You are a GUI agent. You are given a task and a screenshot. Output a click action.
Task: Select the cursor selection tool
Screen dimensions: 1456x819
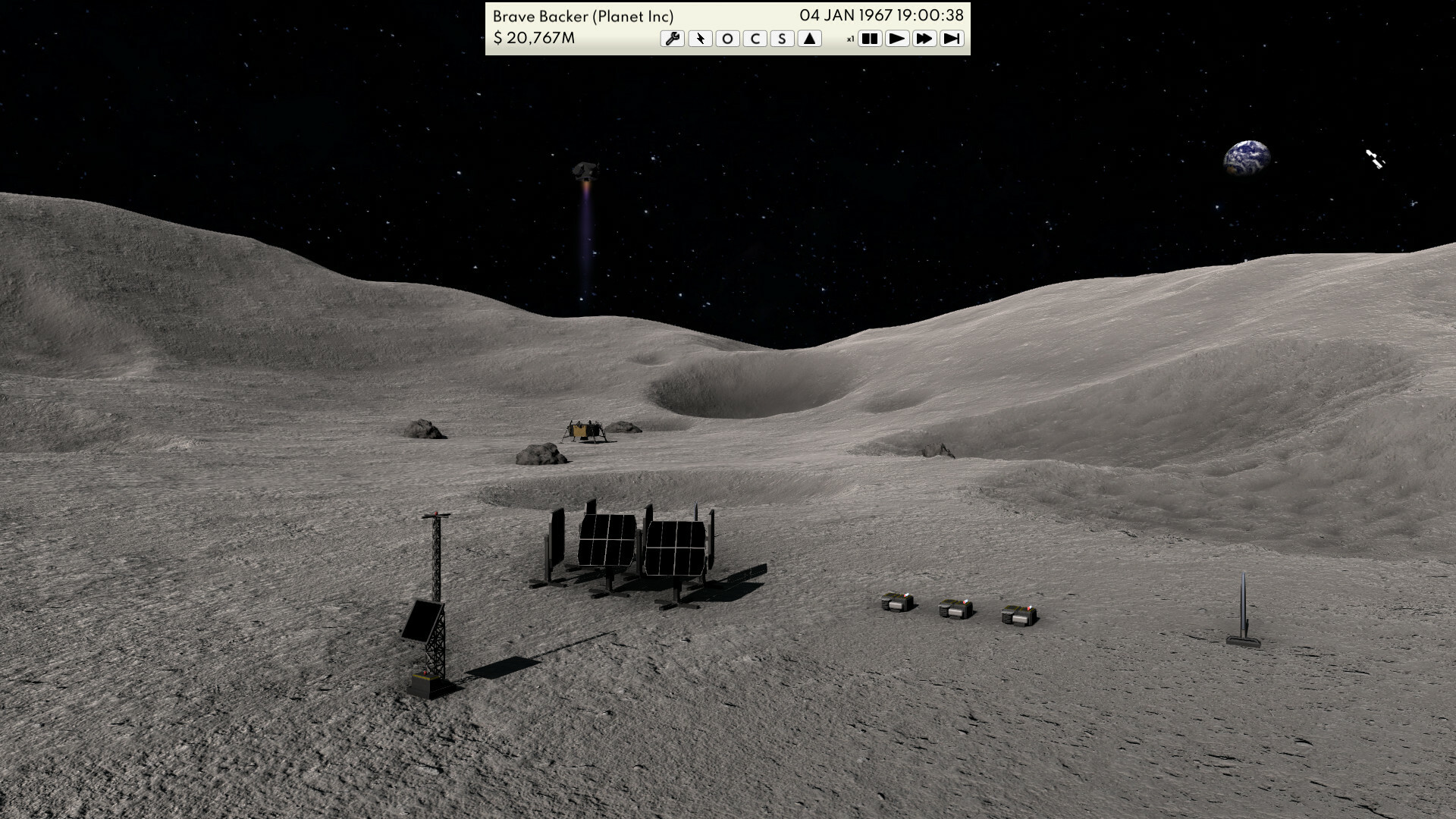(x=700, y=38)
